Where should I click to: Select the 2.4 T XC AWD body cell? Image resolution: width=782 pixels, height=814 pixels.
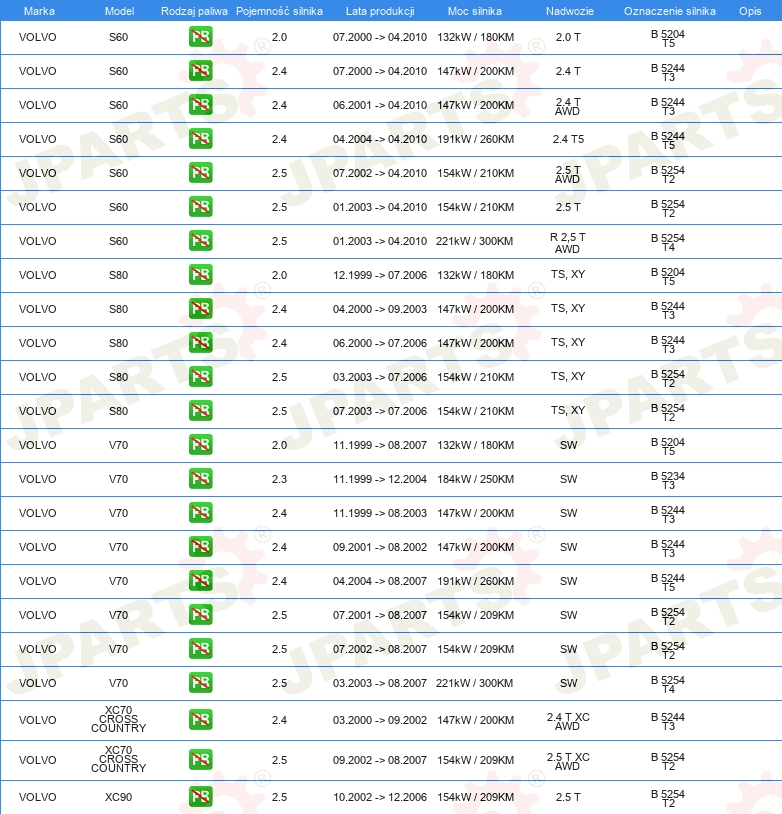pos(568,721)
